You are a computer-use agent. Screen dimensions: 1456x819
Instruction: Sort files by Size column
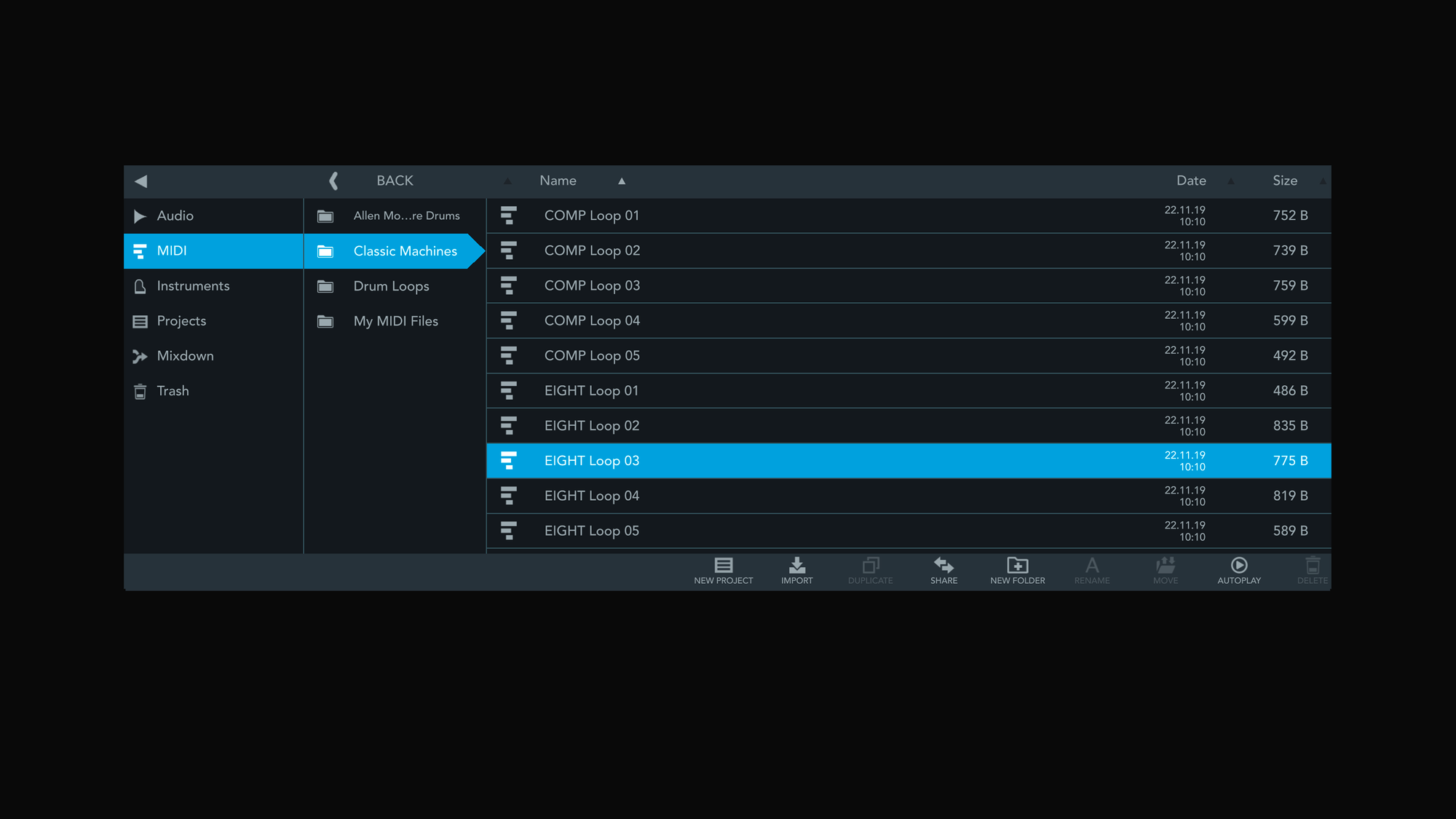click(1284, 181)
